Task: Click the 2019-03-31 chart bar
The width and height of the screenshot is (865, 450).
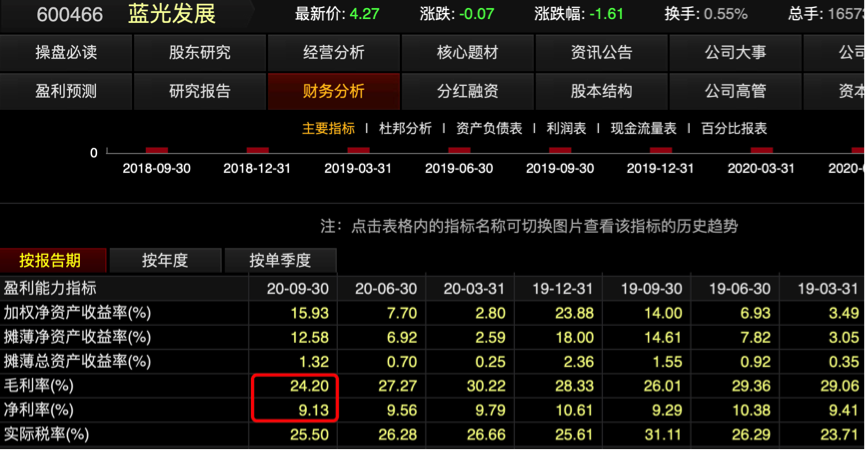Action: [359, 150]
